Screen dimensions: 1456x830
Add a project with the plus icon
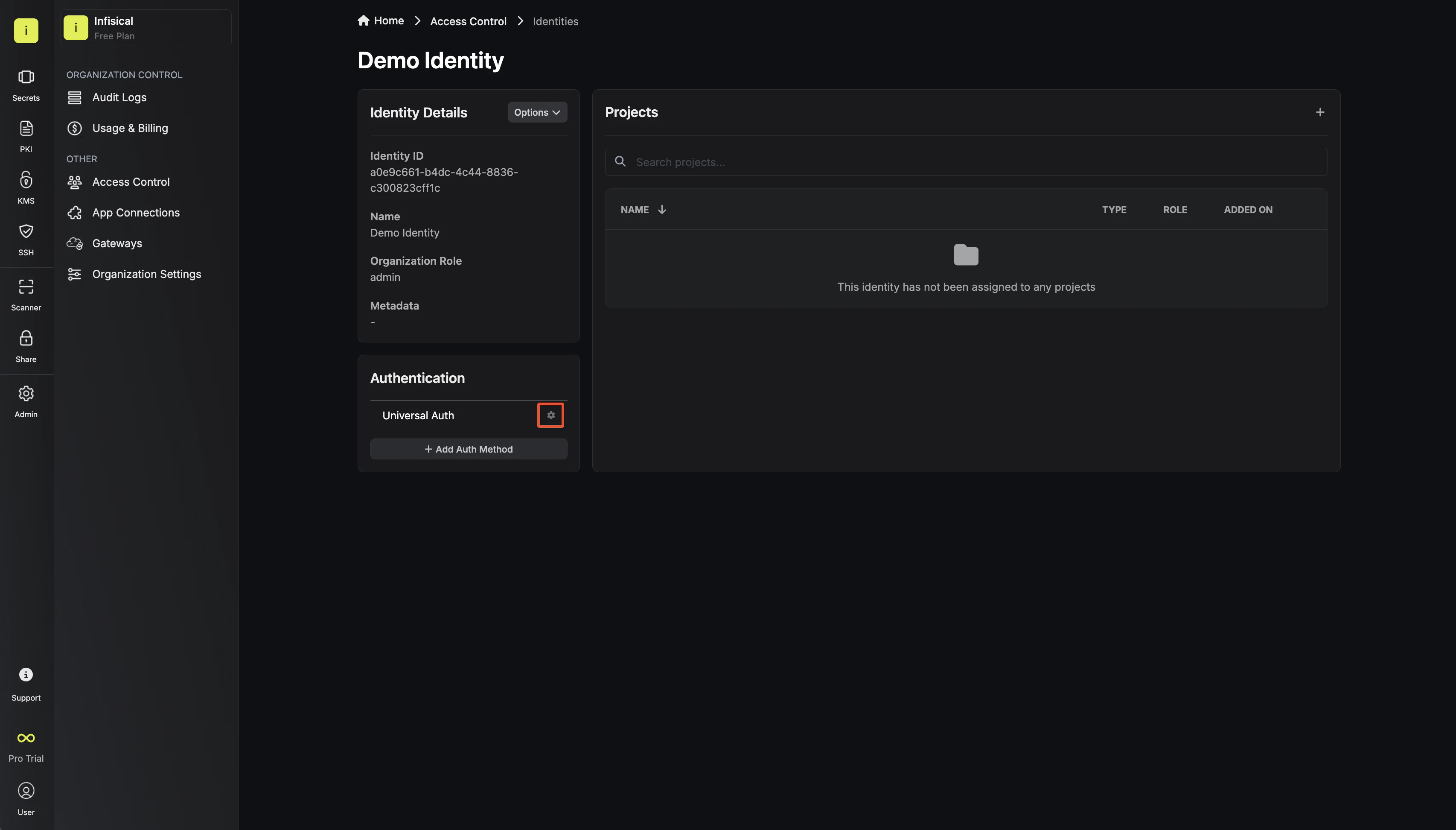[1320, 112]
